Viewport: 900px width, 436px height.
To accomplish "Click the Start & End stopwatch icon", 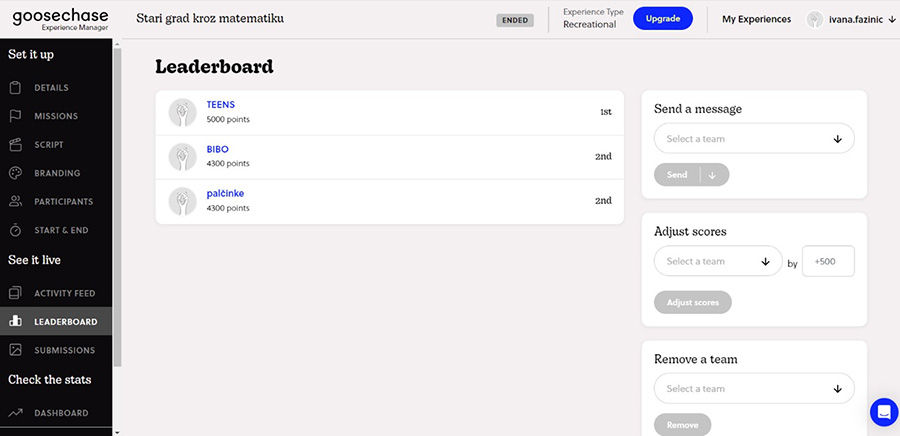I will click(15, 230).
